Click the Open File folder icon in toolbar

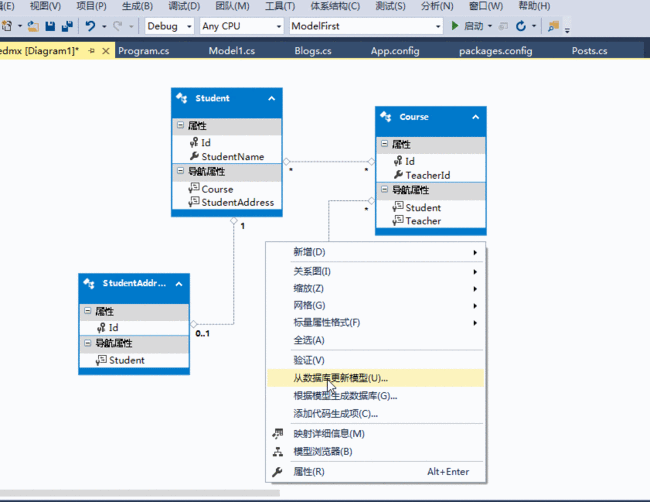33,26
